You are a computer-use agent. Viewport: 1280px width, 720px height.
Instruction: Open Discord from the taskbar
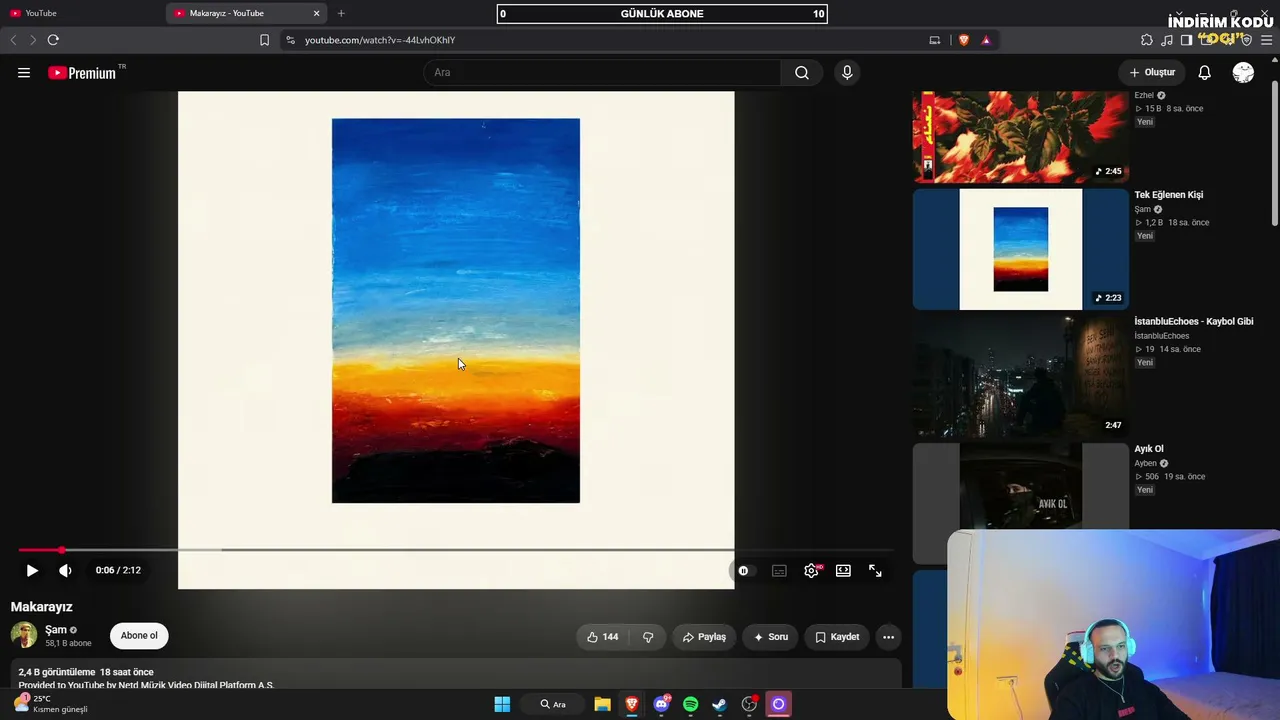point(661,704)
